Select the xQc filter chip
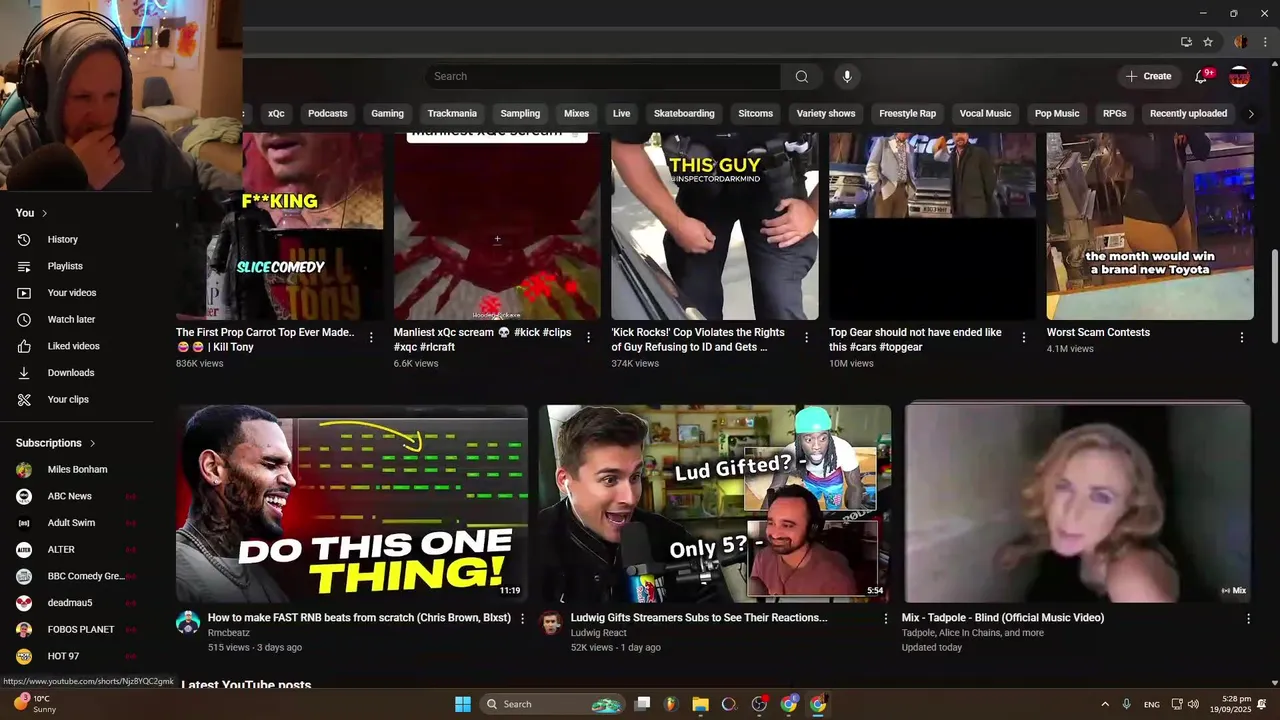 click(276, 113)
